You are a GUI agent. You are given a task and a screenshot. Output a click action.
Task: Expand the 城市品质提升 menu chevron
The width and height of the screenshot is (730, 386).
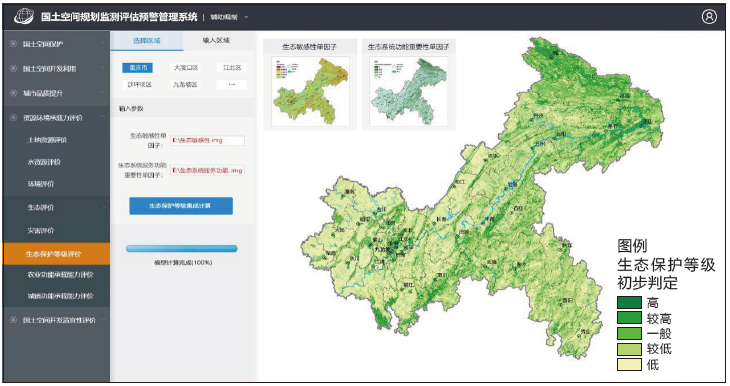point(103,93)
